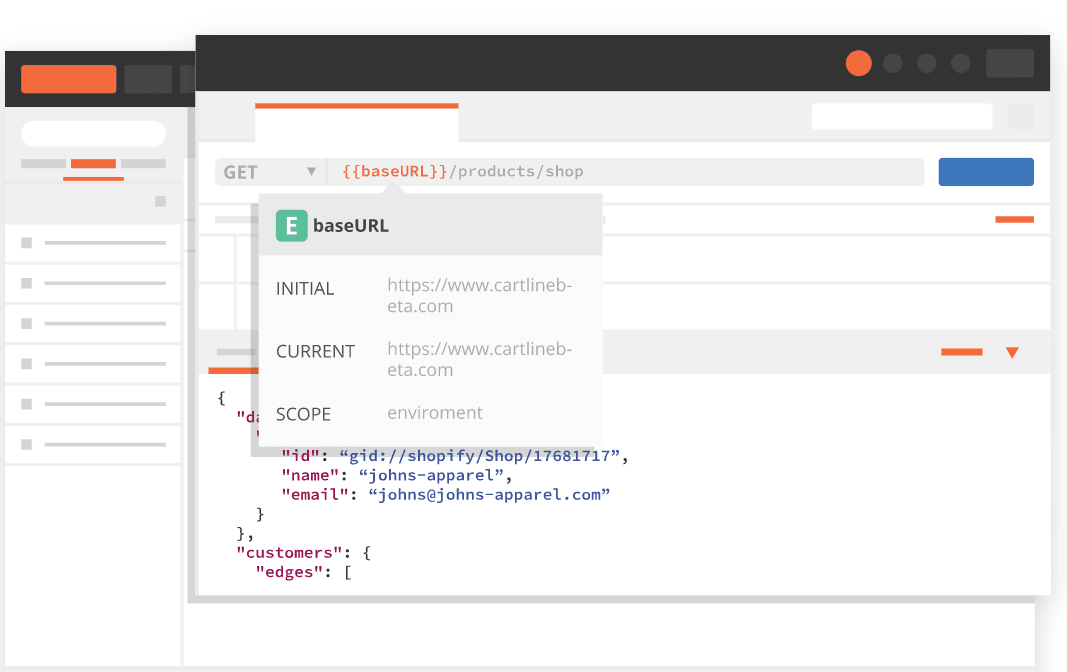The width and height of the screenshot is (1067, 672).
Task: Click the search bar in back window sidebar
Action: pos(93,133)
